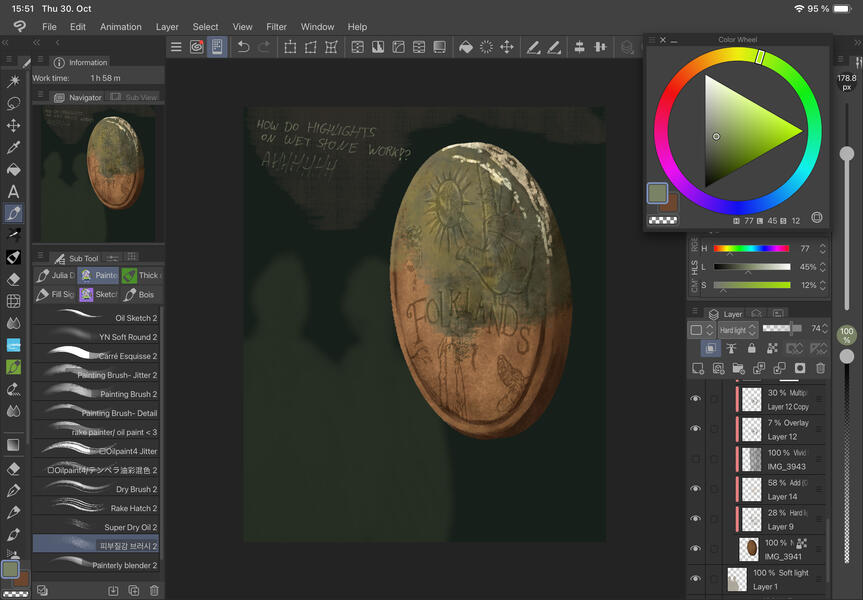Click the rainbow hue slider bar

pyautogui.click(x=751, y=248)
